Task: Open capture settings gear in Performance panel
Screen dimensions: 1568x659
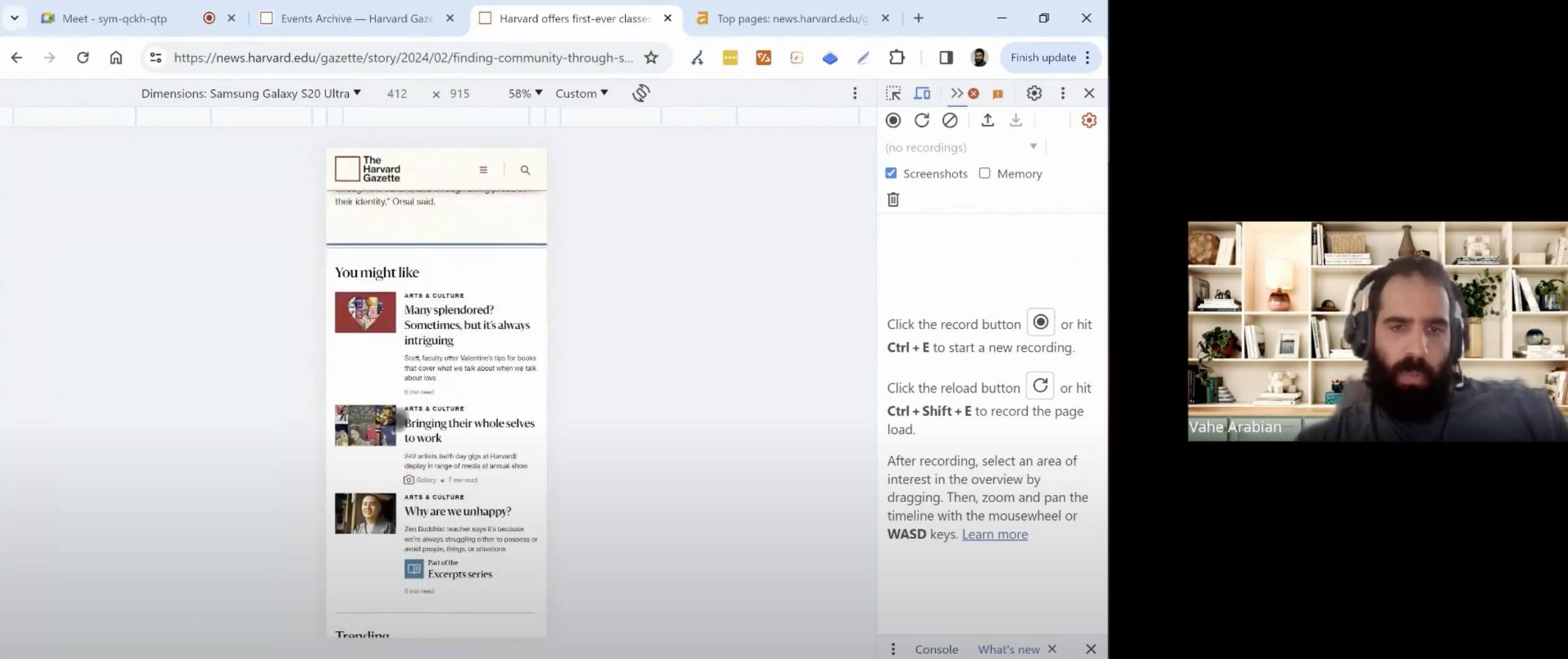Action: (x=1088, y=120)
